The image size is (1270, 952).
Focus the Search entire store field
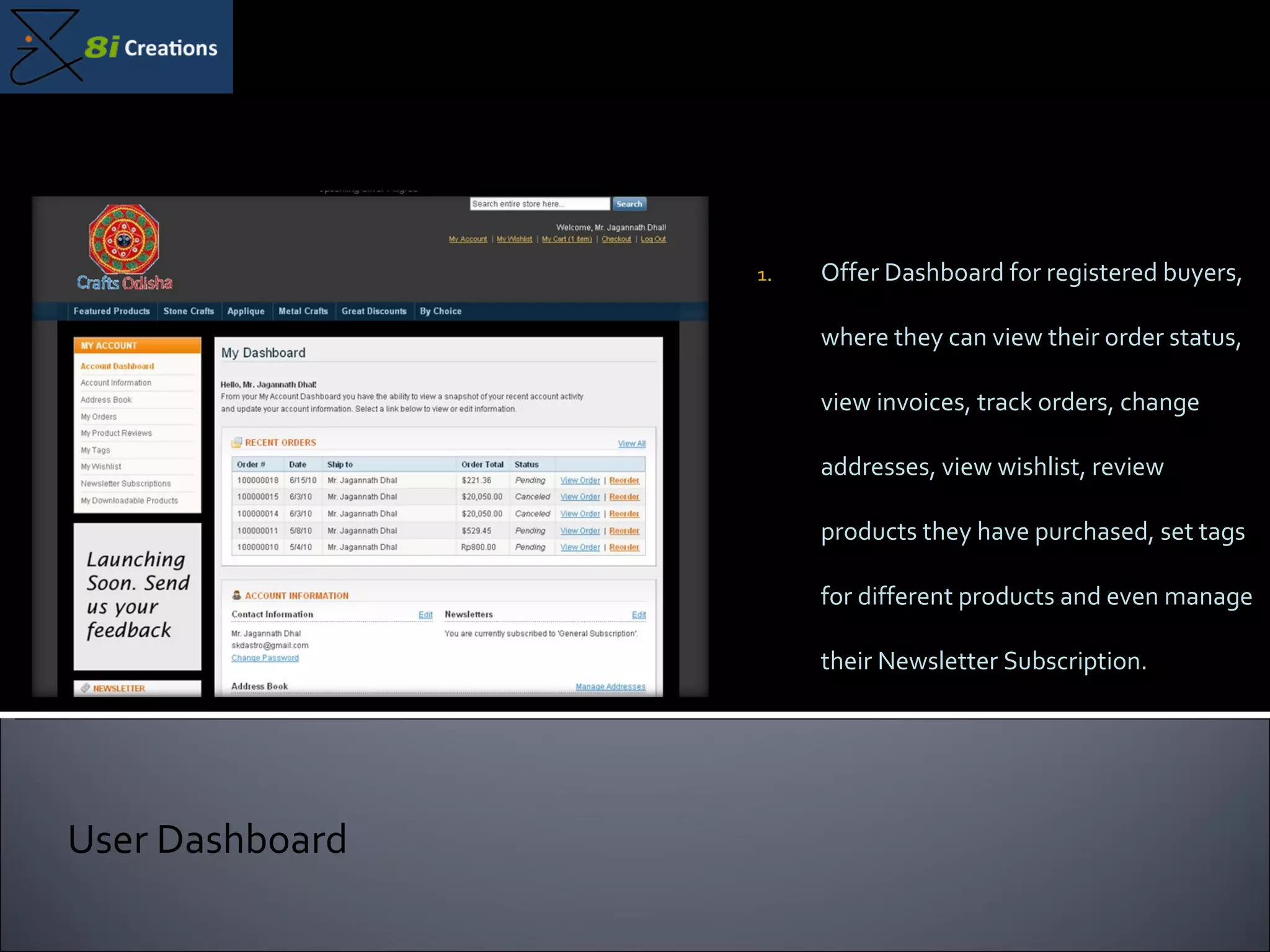pyautogui.click(x=540, y=204)
